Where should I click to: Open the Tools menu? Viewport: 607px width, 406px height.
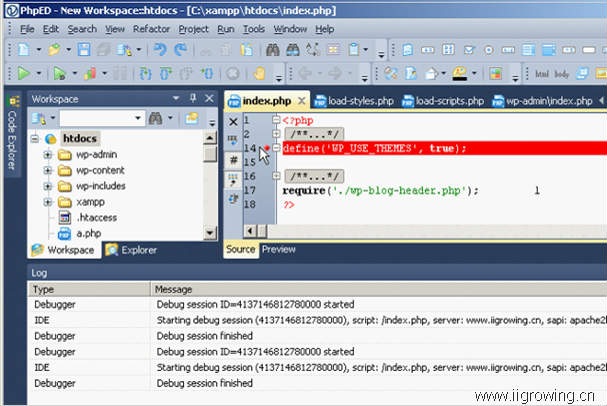pos(254,29)
